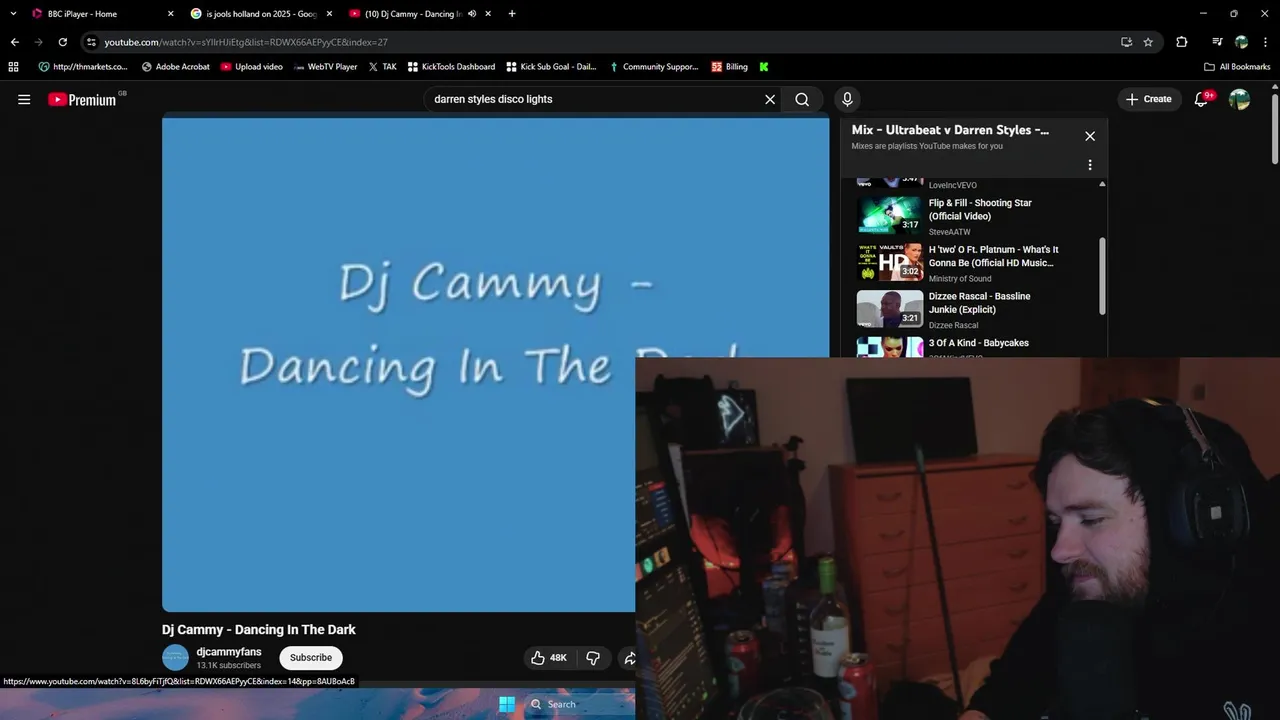Click the page vertical scrollbar

pos(1275,130)
